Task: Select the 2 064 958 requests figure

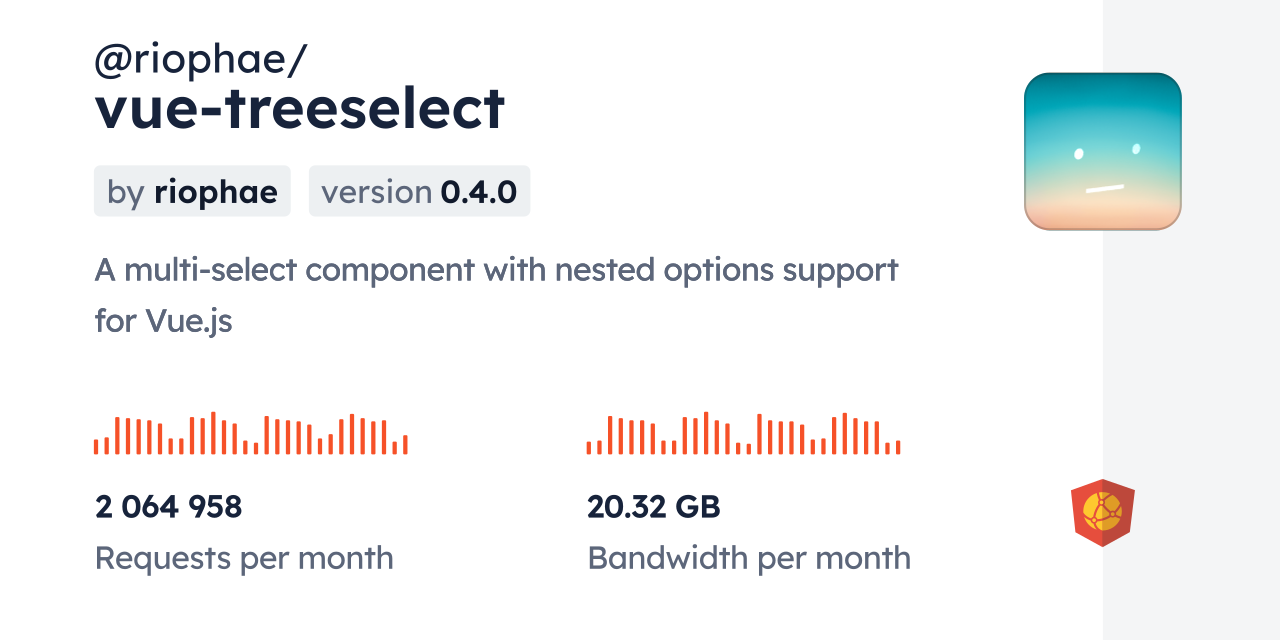Action: tap(168, 507)
